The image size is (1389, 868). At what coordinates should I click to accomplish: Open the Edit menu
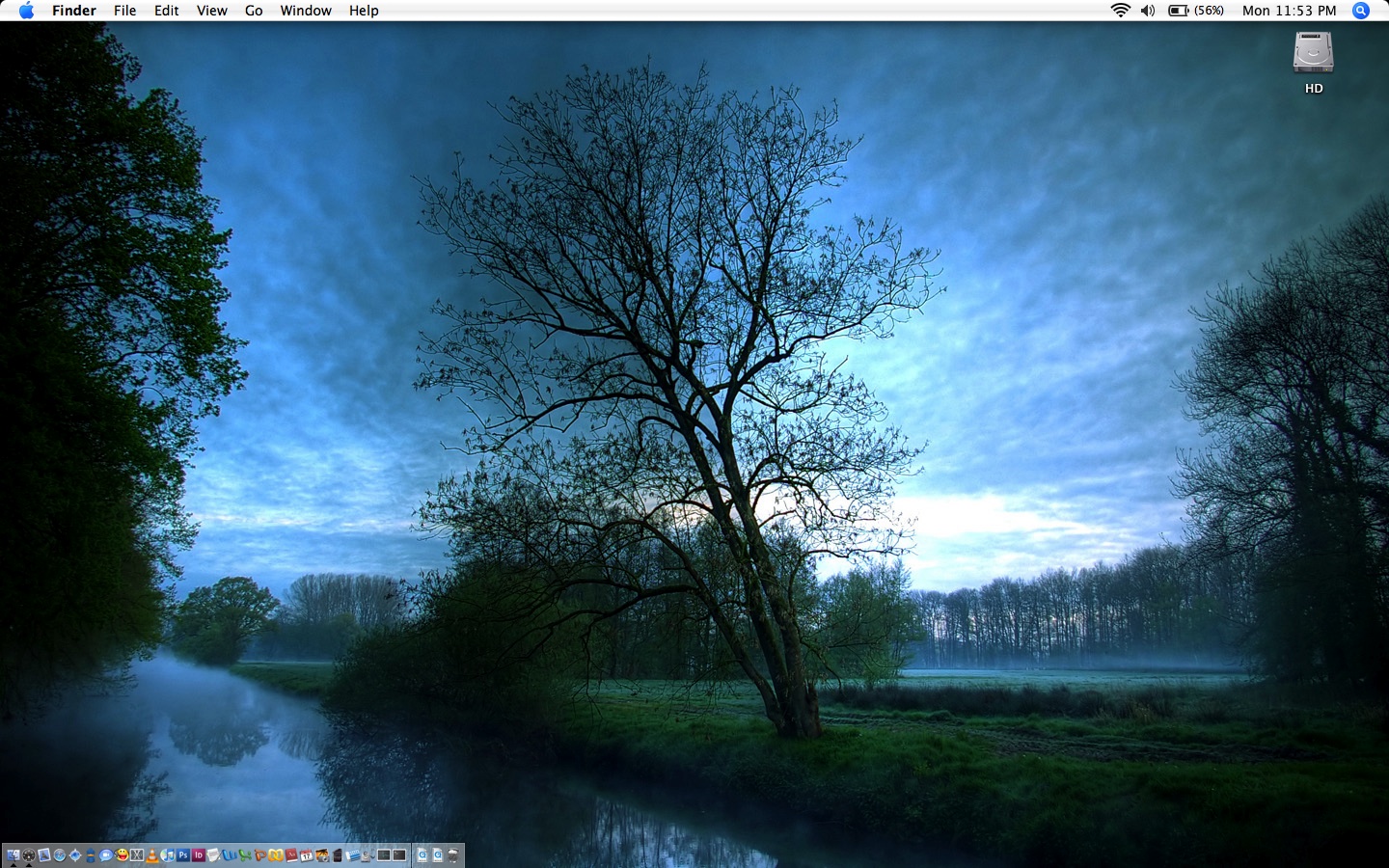[x=167, y=11]
